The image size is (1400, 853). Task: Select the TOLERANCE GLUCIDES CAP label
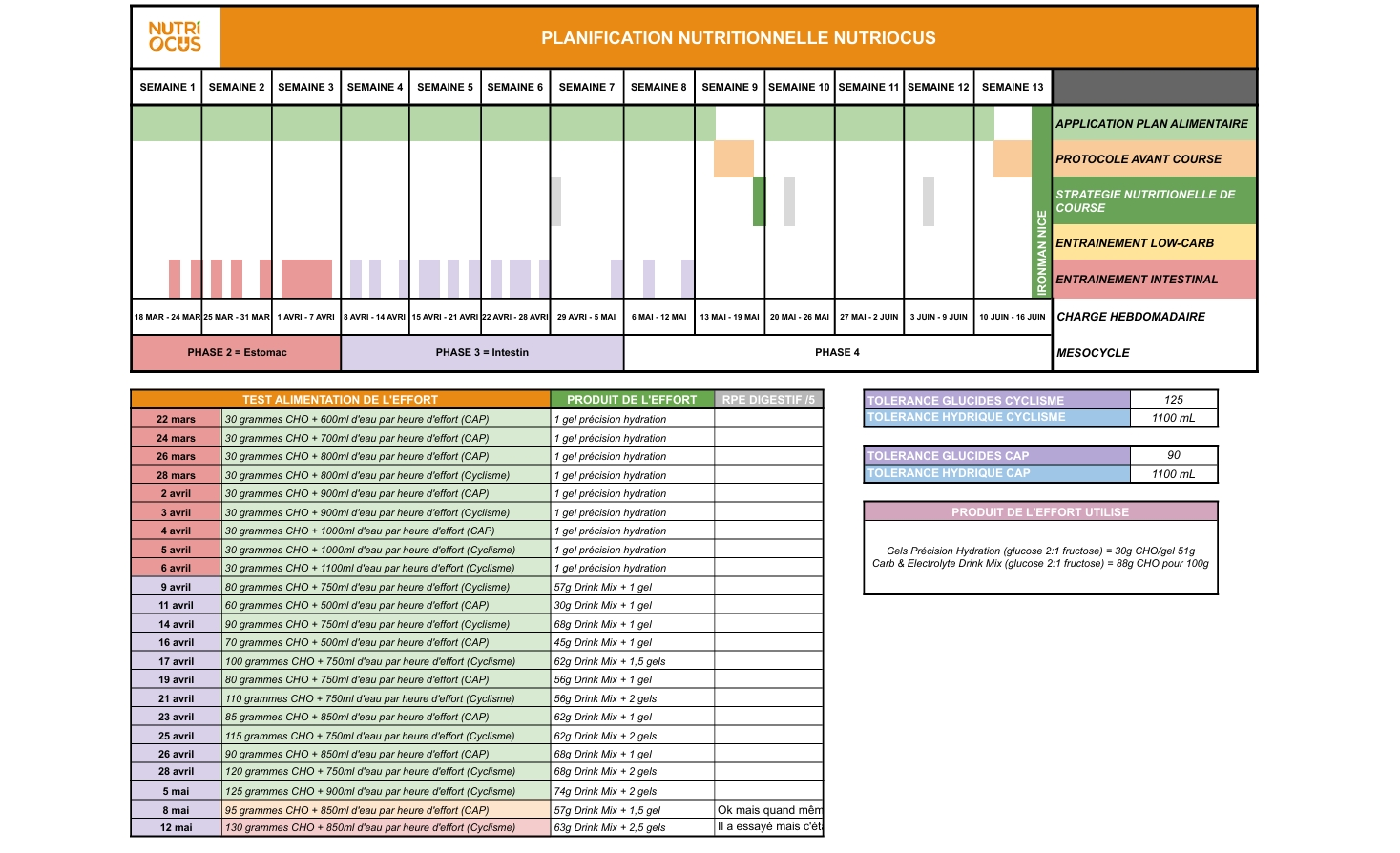pos(997,456)
